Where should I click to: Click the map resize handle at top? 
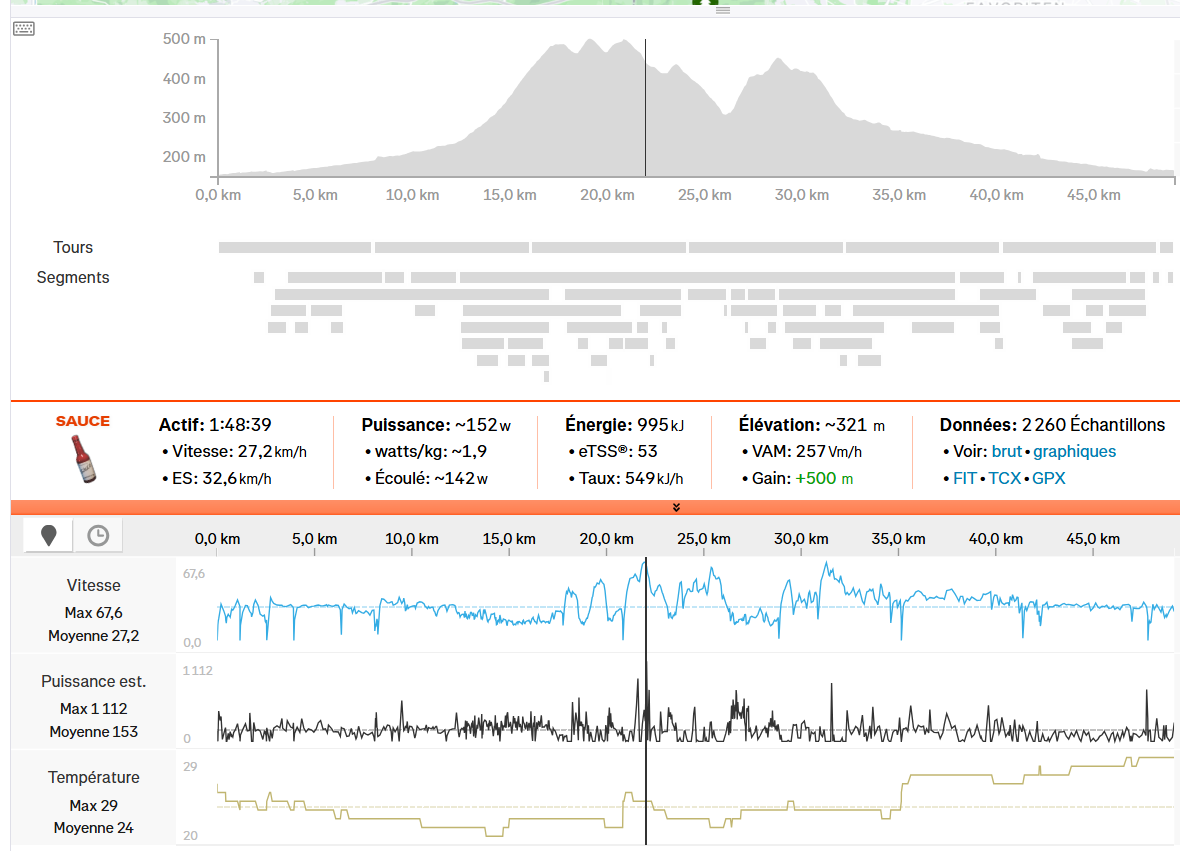[723, 10]
